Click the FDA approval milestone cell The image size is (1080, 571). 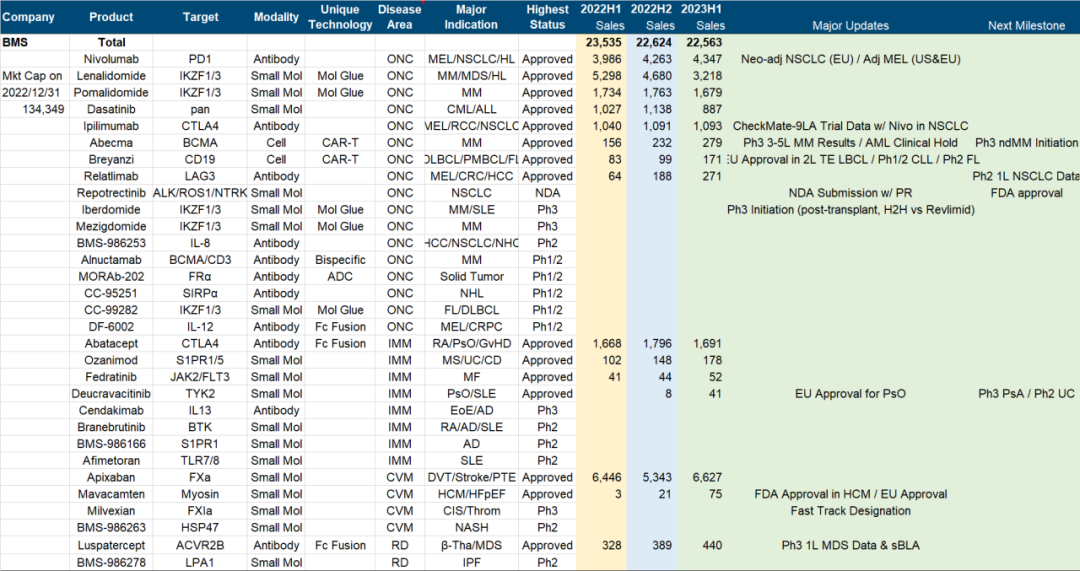pyautogui.click(x=1026, y=193)
